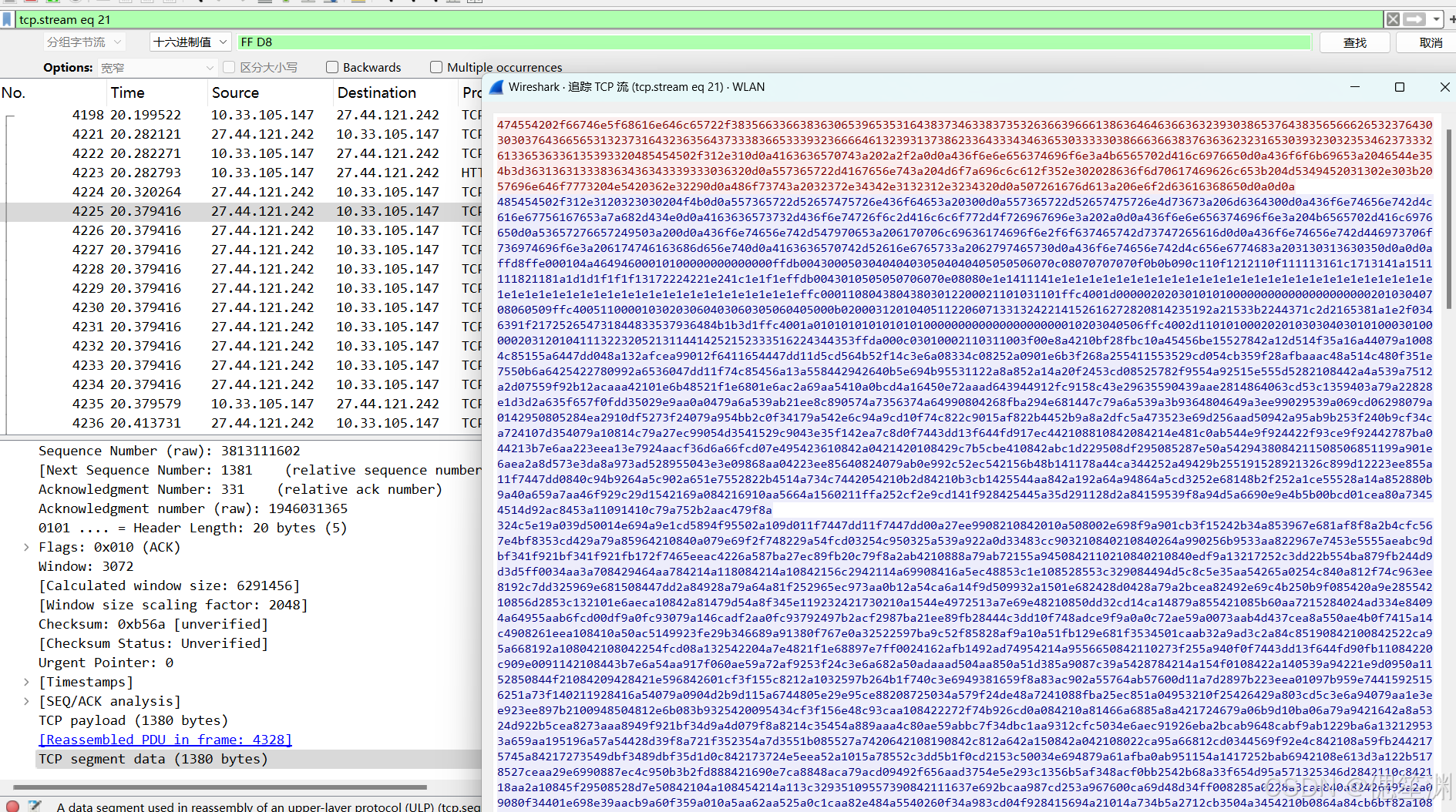Expand the Flags: 0x010 (ACK) tree item
1456x812 pixels.
25,547
